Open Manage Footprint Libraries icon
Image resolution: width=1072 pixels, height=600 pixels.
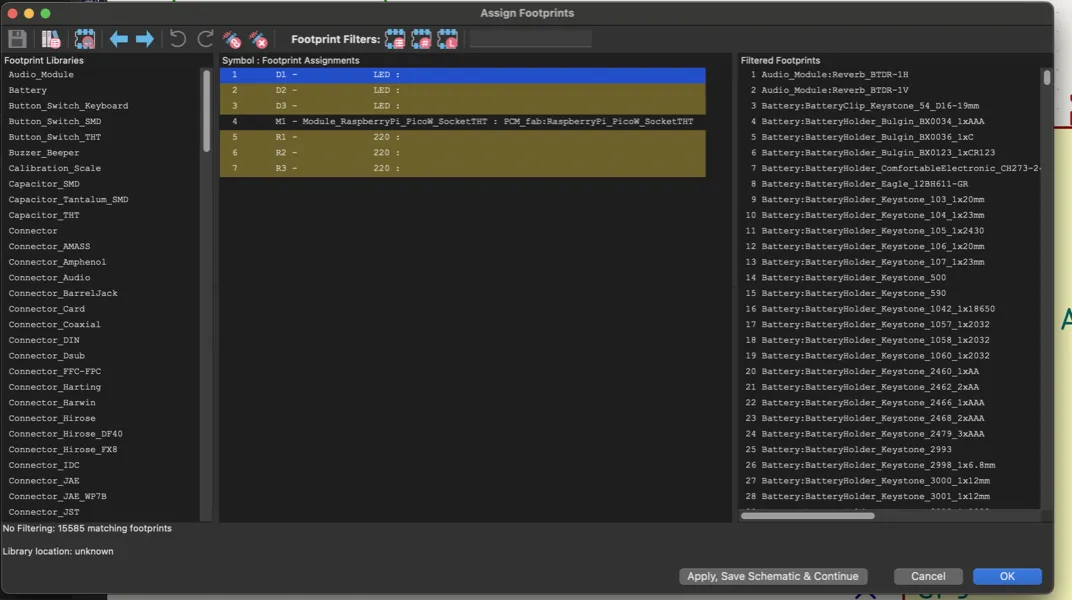[x=51, y=39]
